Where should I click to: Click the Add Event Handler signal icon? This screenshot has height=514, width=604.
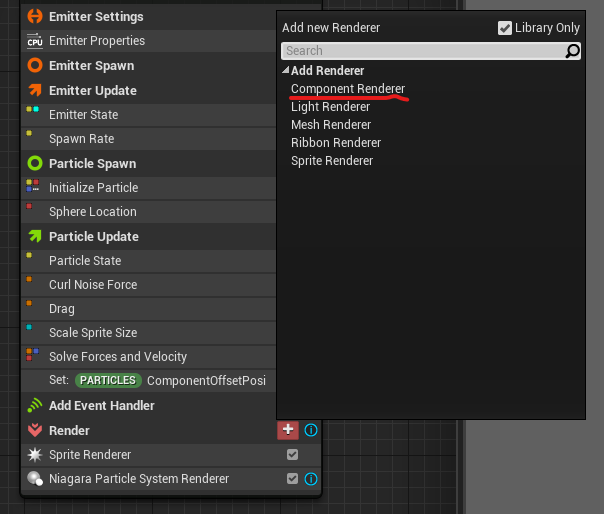click(x=35, y=406)
